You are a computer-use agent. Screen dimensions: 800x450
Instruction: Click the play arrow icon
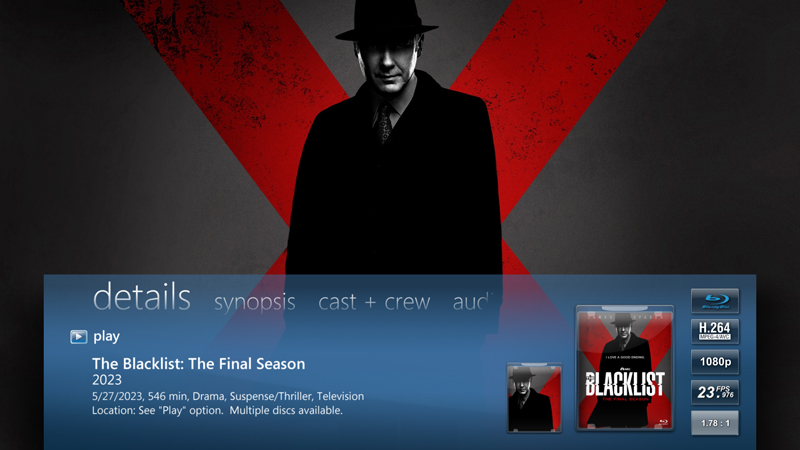(79, 337)
